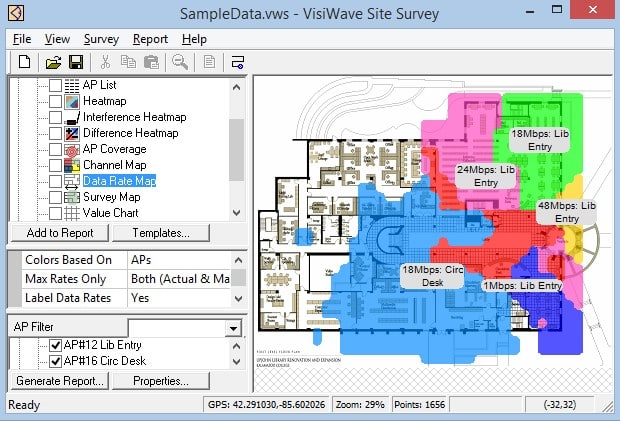Click the Value Chart grid icon
This screenshot has height=421, width=620.
[x=72, y=213]
